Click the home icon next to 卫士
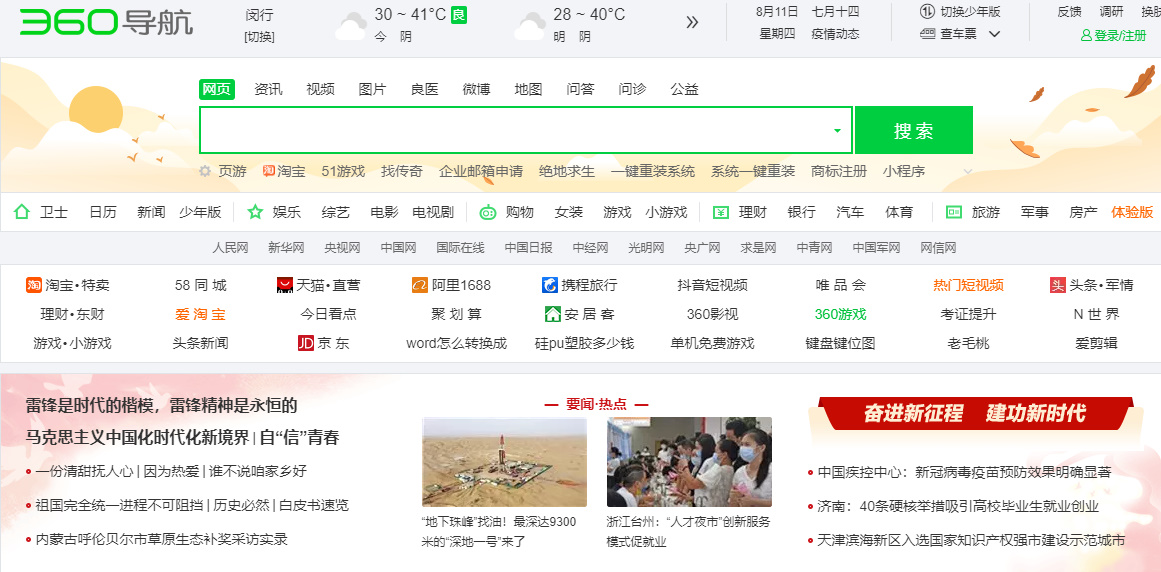Screen dimensions: 1161x572 click(21, 212)
